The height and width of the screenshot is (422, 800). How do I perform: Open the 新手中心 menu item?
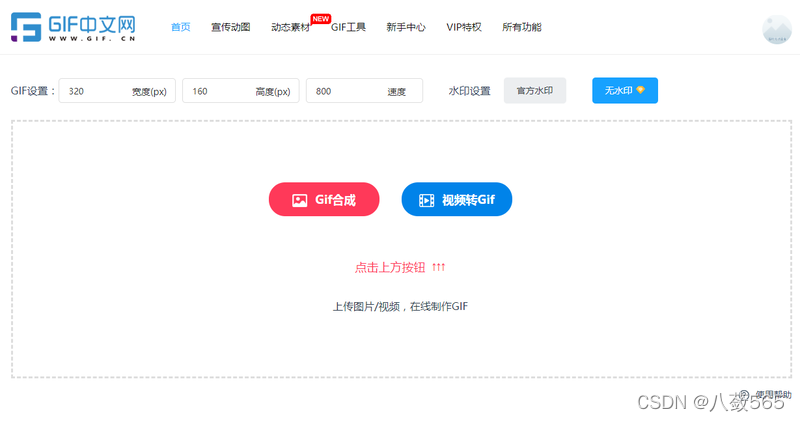tap(406, 27)
